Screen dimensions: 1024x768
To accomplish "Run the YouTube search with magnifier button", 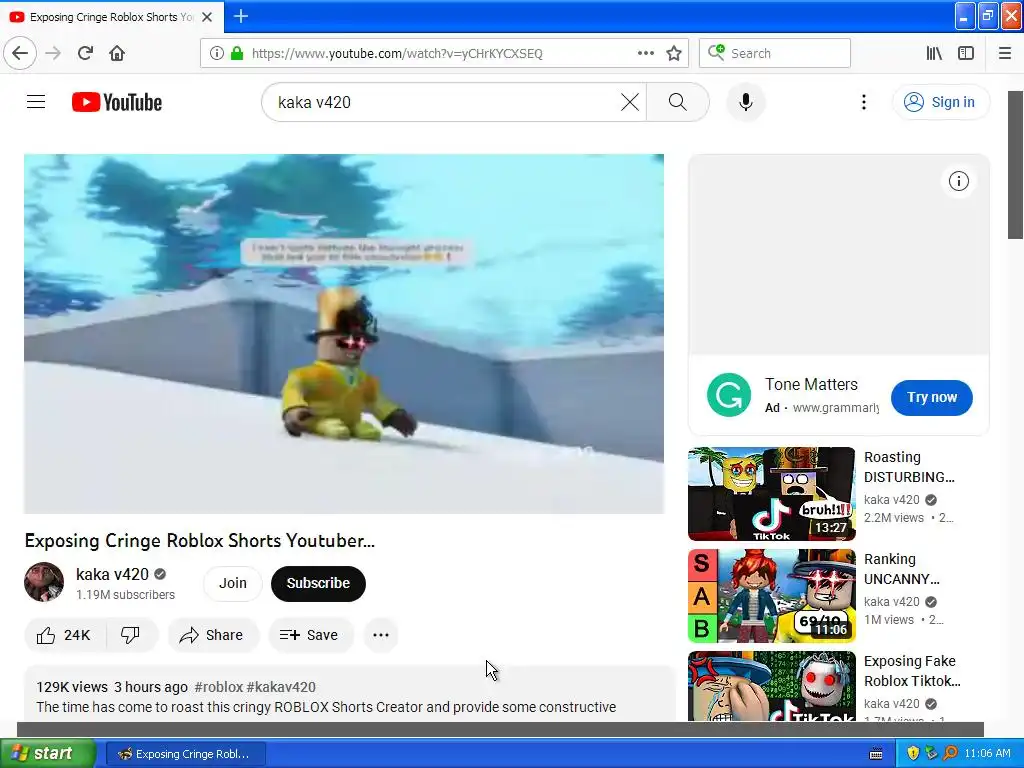I will pyautogui.click(x=677, y=102).
